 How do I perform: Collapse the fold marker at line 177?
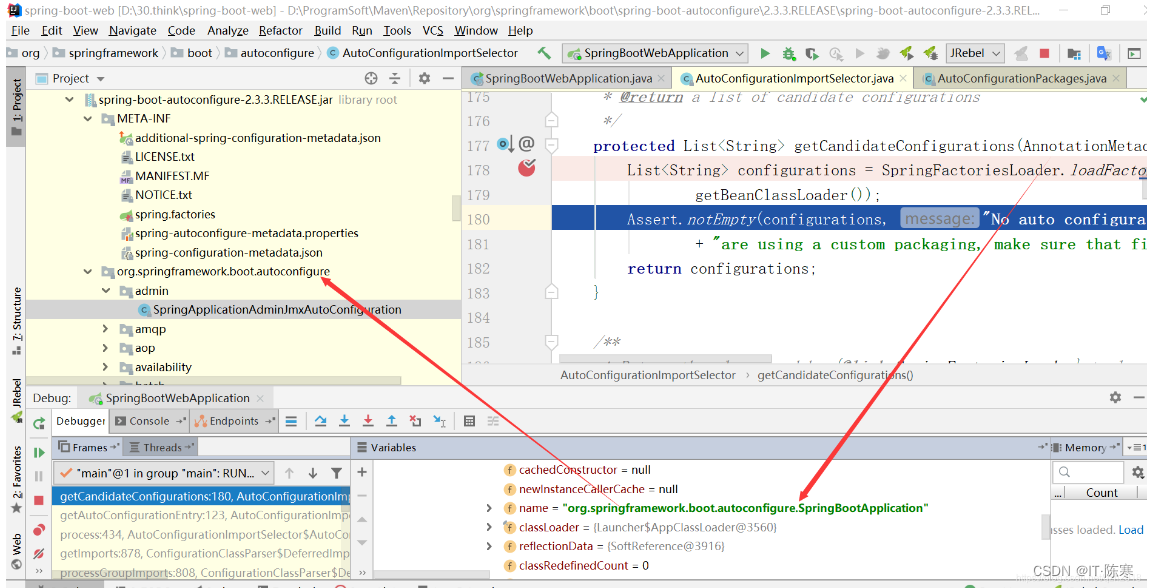pos(552,144)
